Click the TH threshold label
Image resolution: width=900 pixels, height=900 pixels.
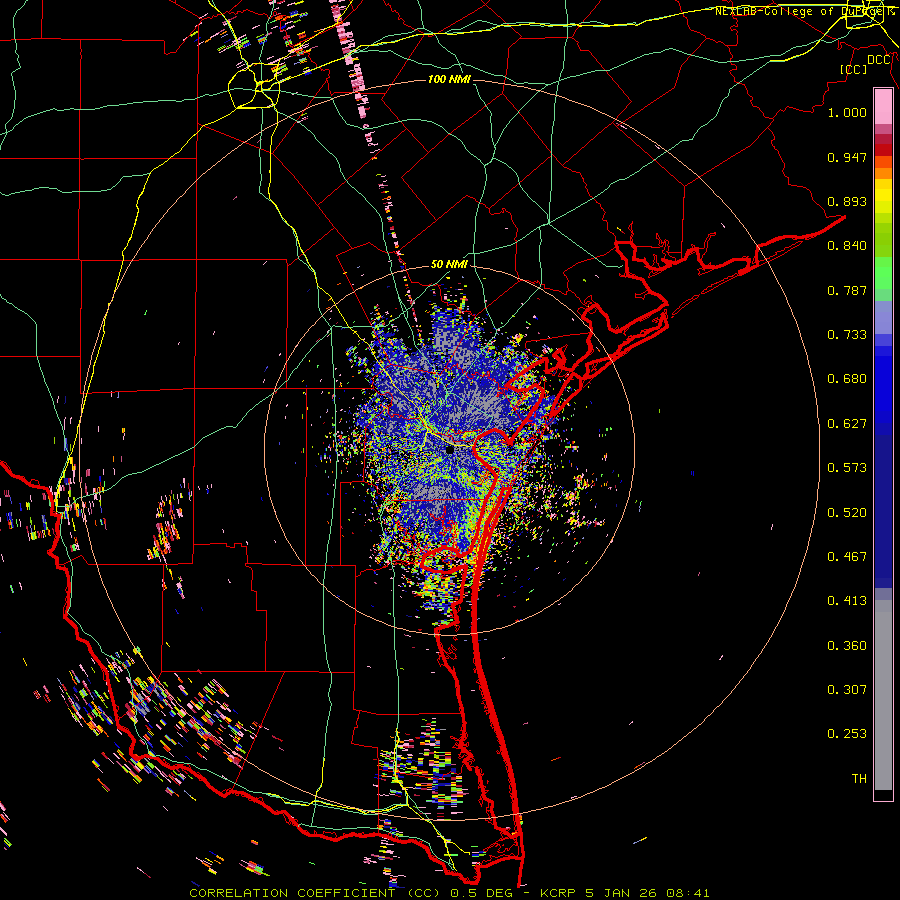pyautogui.click(x=859, y=779)
